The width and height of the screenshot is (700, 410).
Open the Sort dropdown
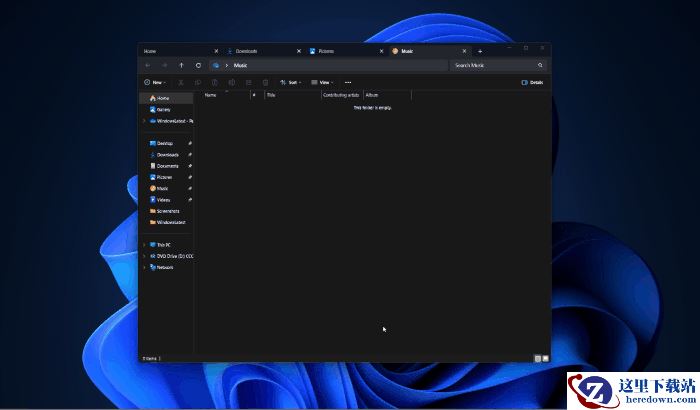coord(290,83)
